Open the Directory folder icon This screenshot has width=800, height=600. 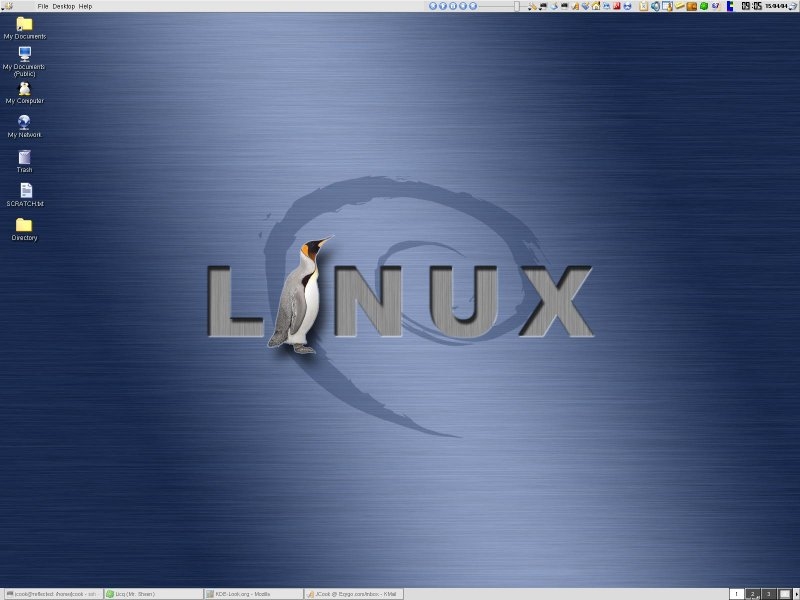[x=24, y=225]
